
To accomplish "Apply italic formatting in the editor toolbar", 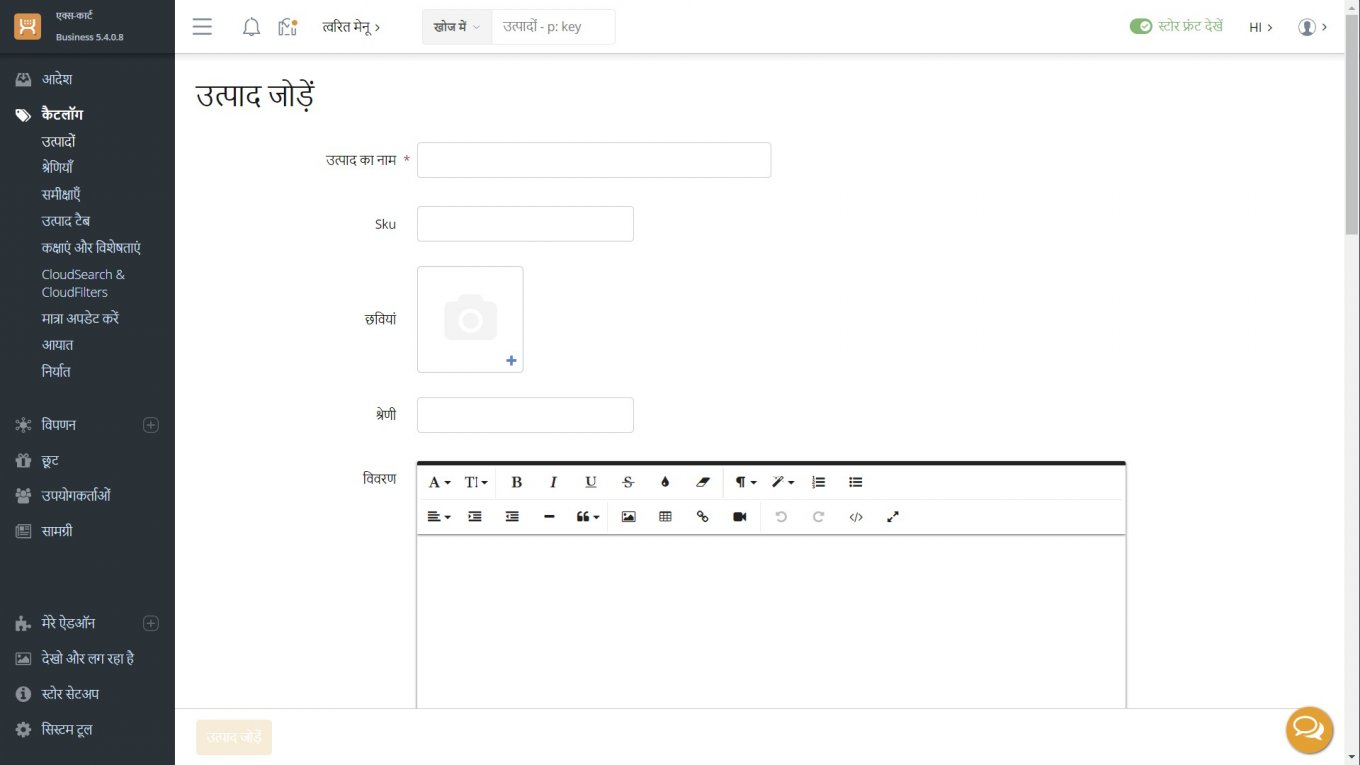I will [x=553, y=482].
